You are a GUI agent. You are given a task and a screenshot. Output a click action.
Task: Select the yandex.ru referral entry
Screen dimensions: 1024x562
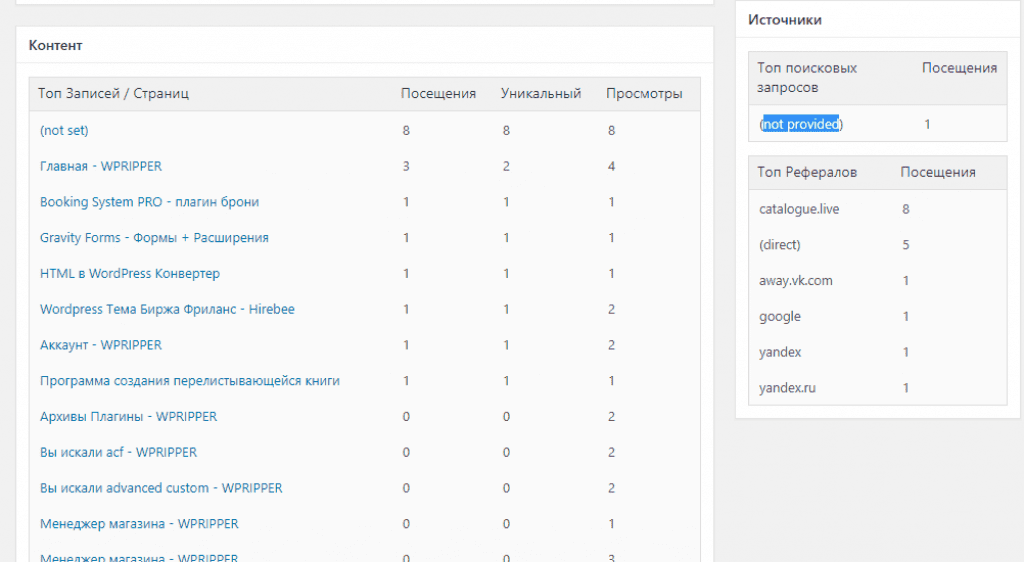787,388
